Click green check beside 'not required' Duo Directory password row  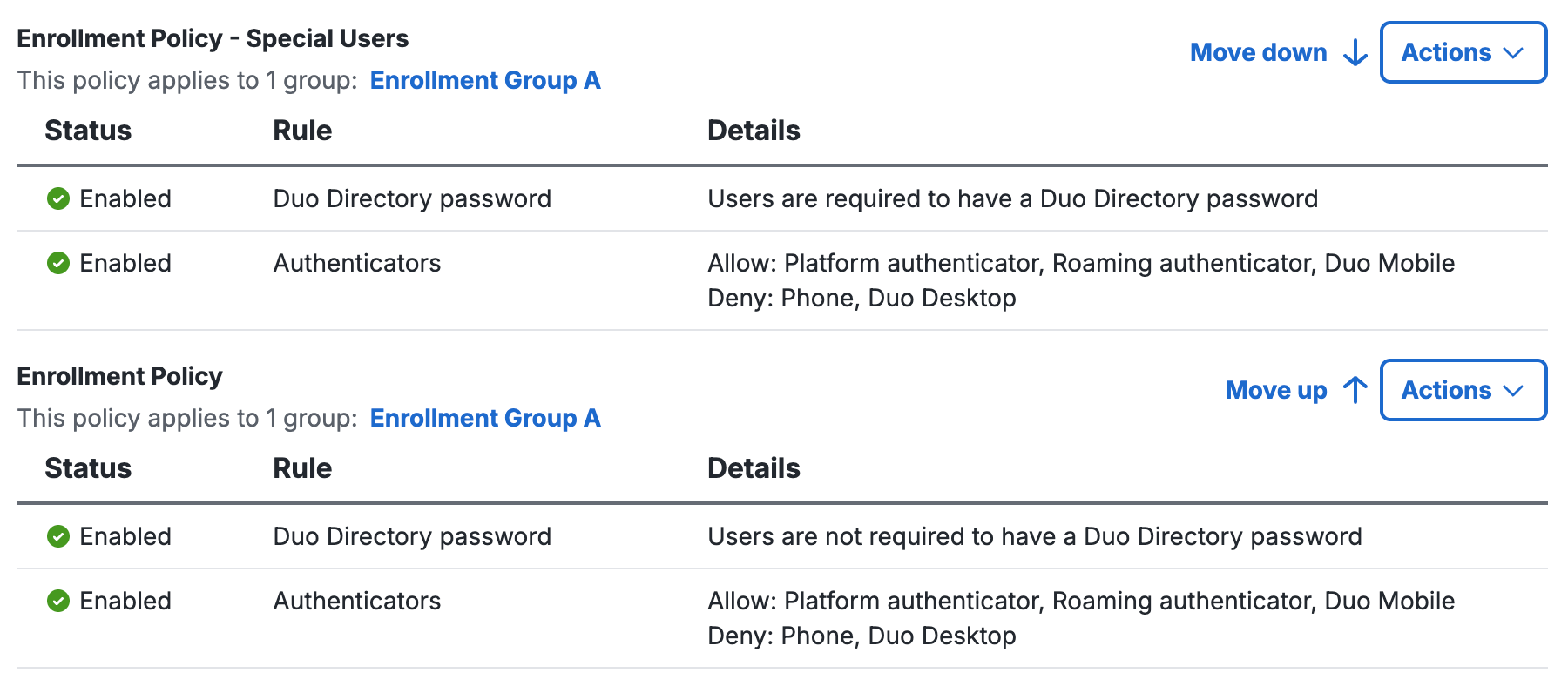(x=58, y=536)
